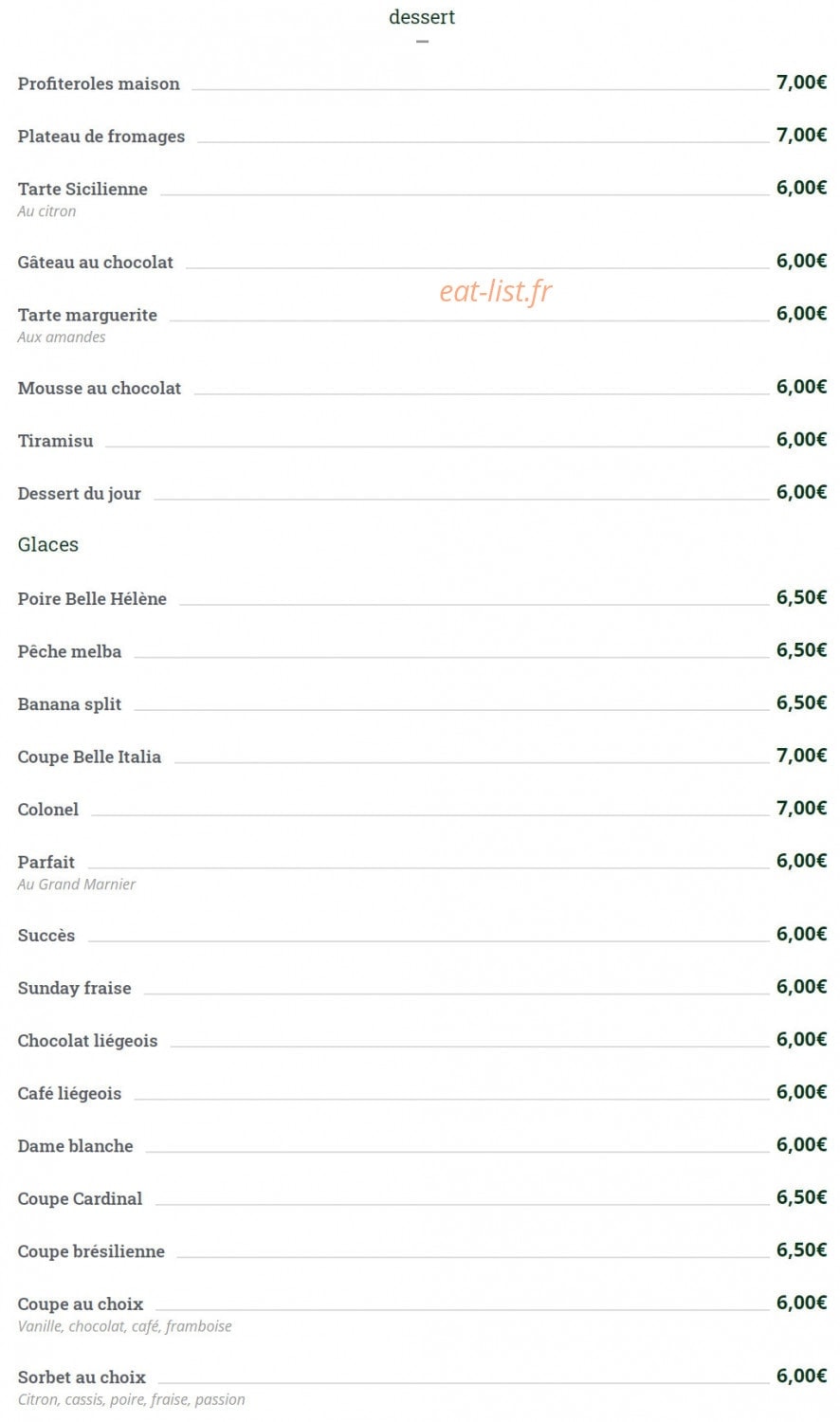
Task: Click the dessert heading at top
Action: (x=422, y=17)
